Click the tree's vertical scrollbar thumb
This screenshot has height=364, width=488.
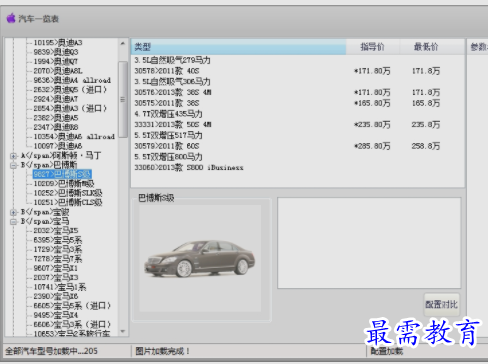coord(123,99)
